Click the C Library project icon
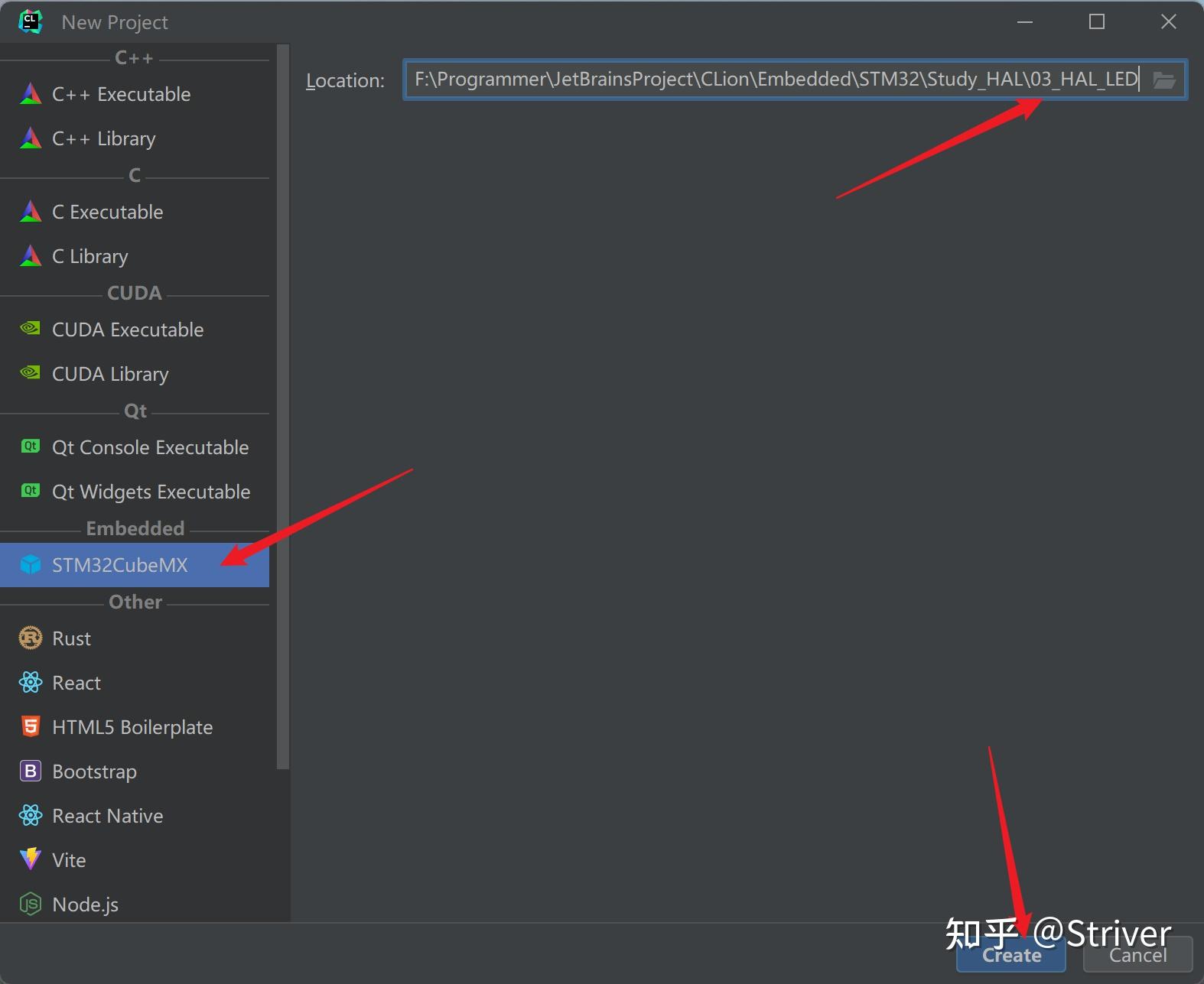 pos(31,256)
